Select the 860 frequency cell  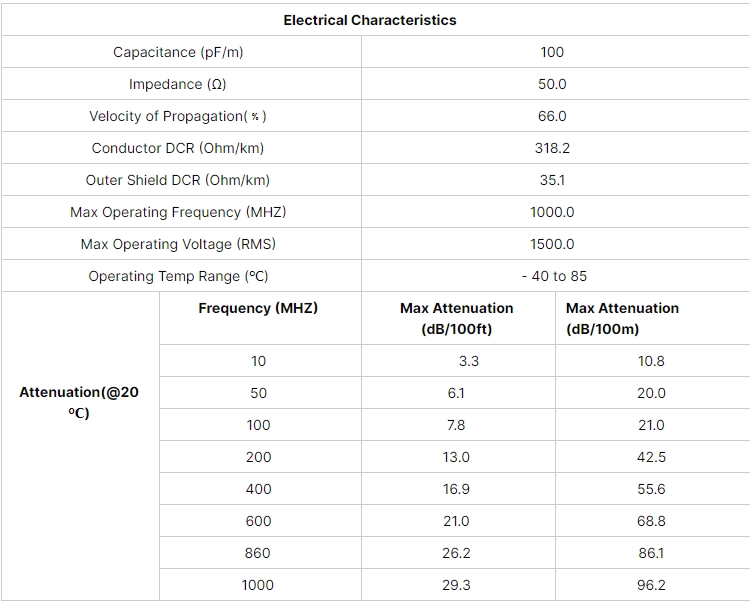click(x=258, y=553)
